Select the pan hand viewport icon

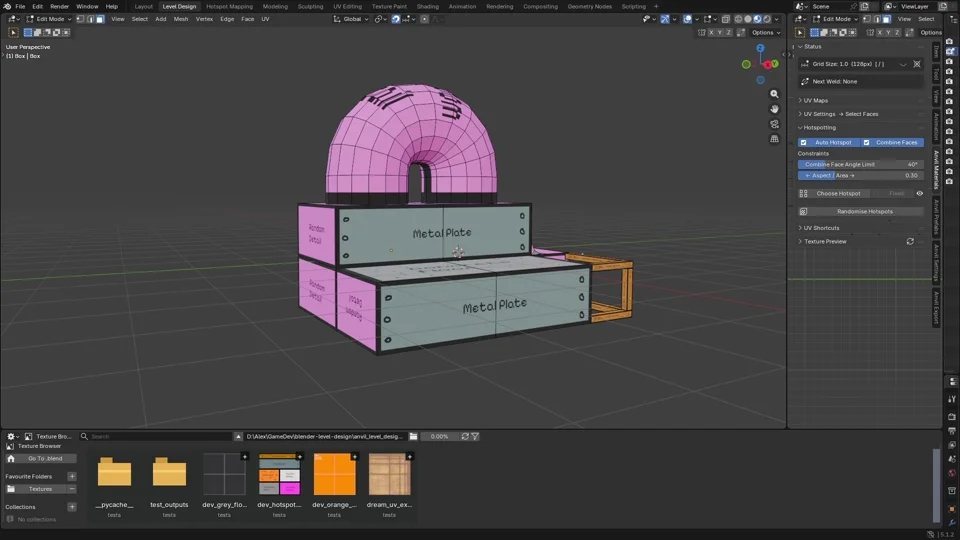774,109
